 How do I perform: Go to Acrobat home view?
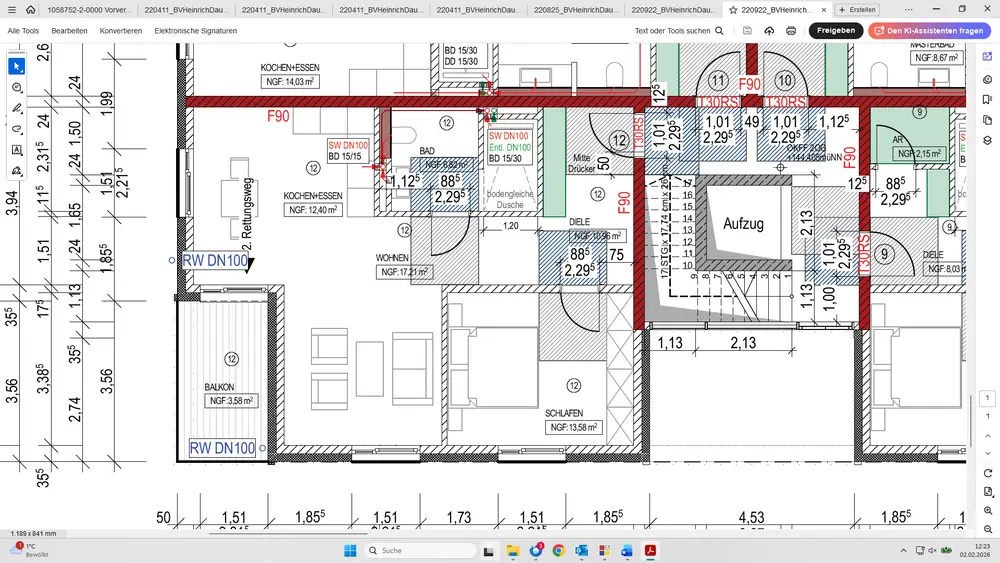pyautogui.click(x=30, y=9)
